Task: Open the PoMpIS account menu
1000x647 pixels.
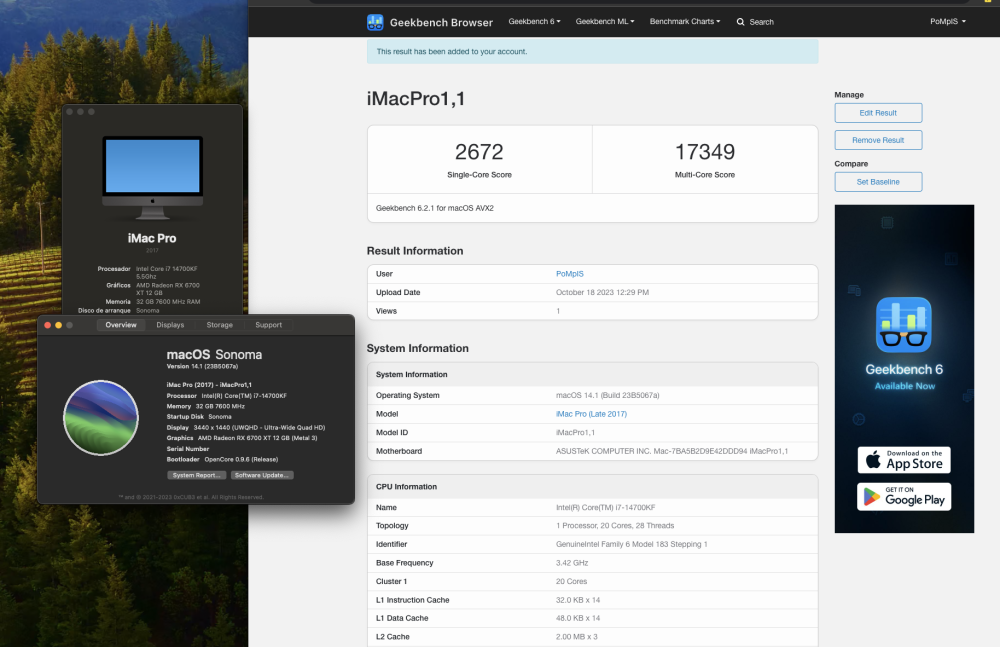Action: pyautogui.click(x=948, y=22)
